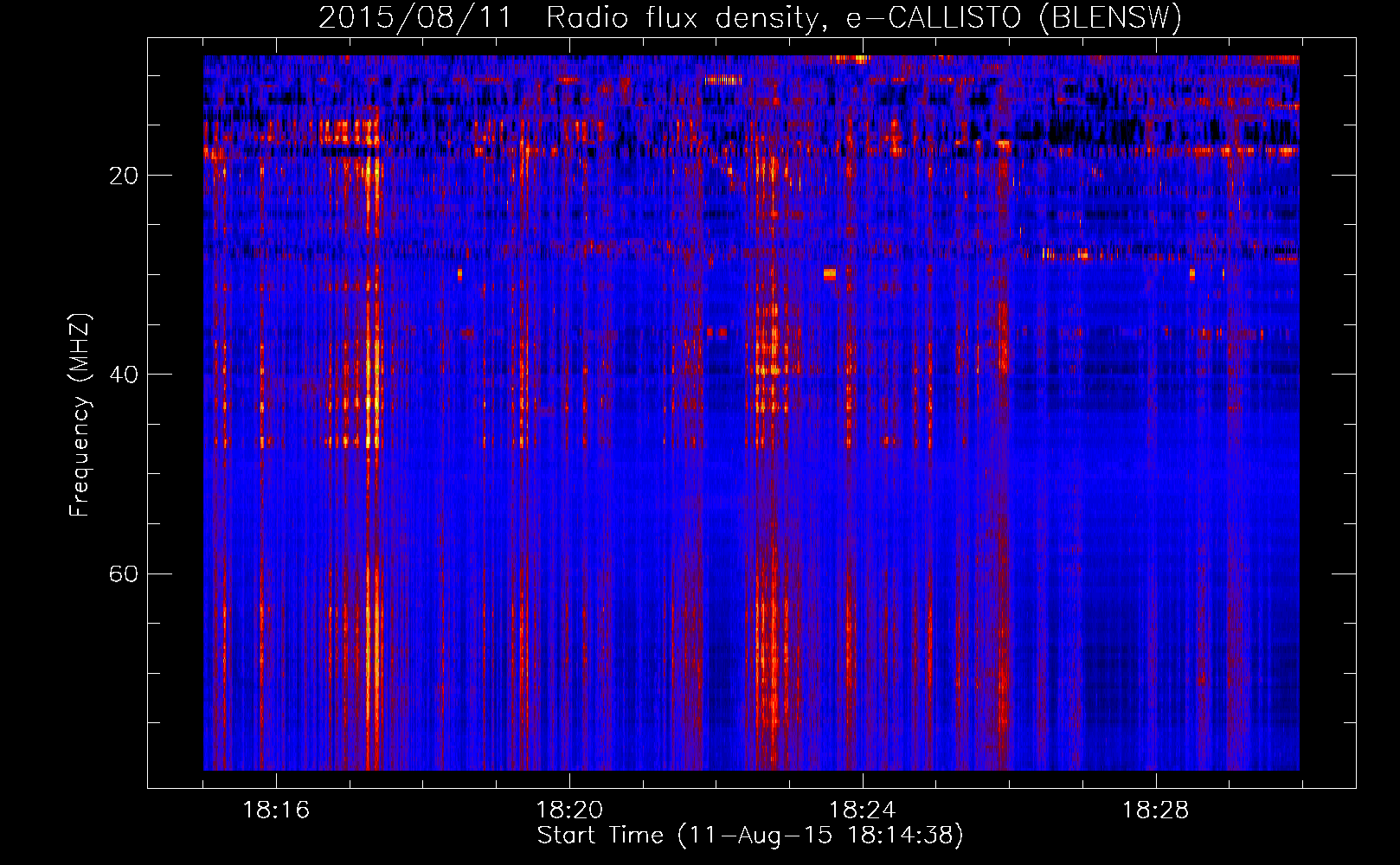Click the 60 MHz frequency tick label
The image size is (1400, 865).
click(x=124, y=573)
